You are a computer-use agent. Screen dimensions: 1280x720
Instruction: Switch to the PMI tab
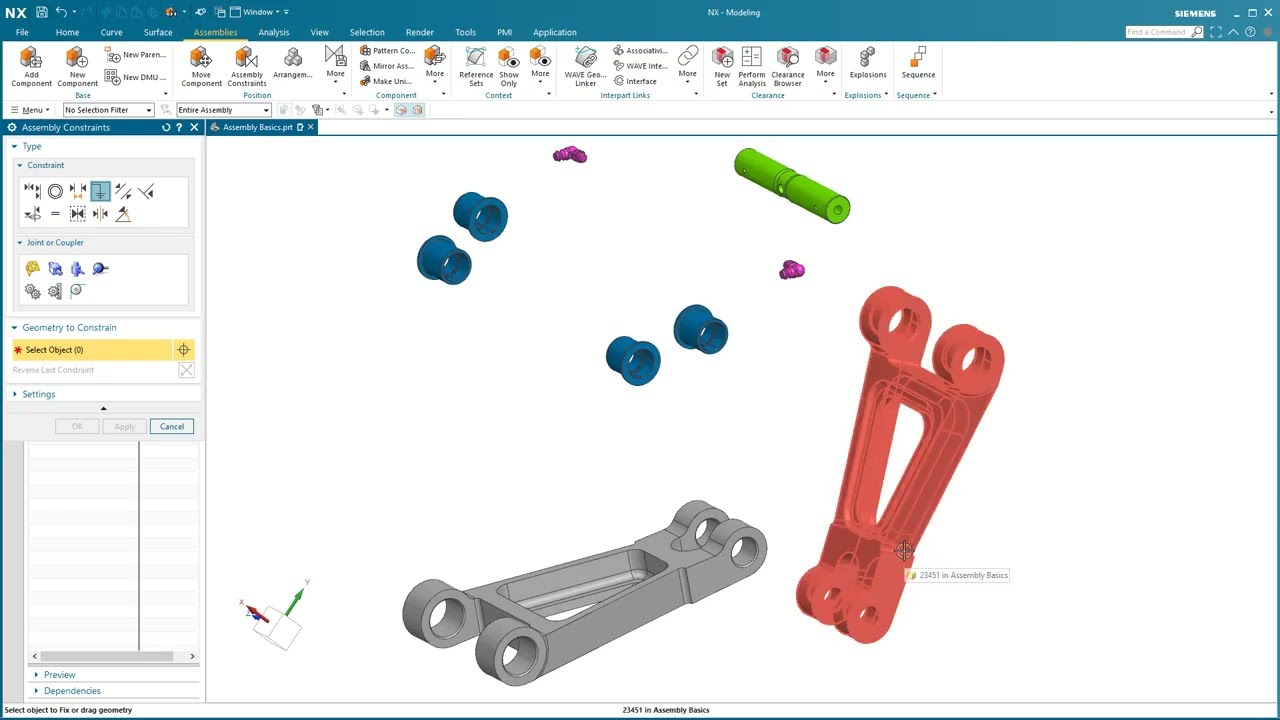[x=504, y=32]
